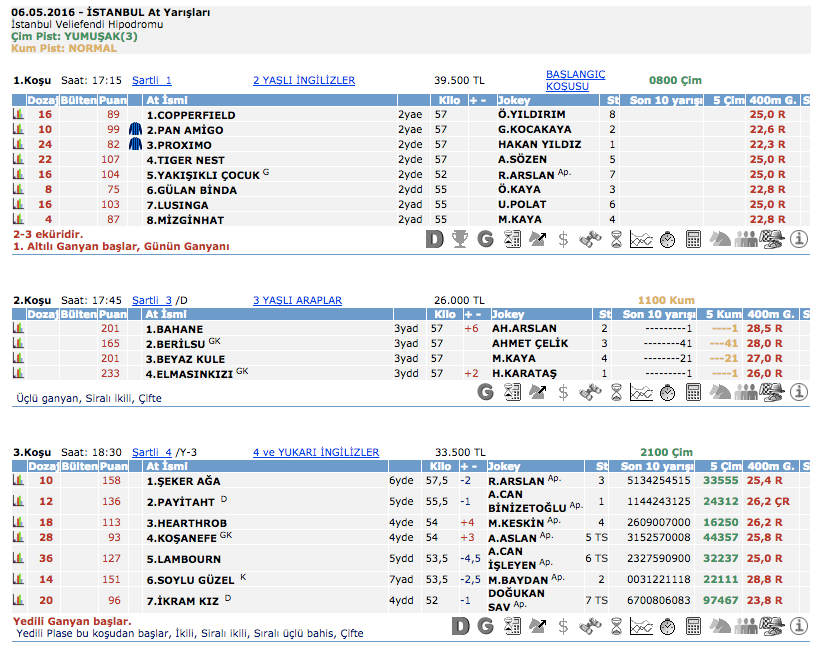This screenshot has height=653, width=833.
Task: Click the info icon under race 2
Action: tap(798, 392)
